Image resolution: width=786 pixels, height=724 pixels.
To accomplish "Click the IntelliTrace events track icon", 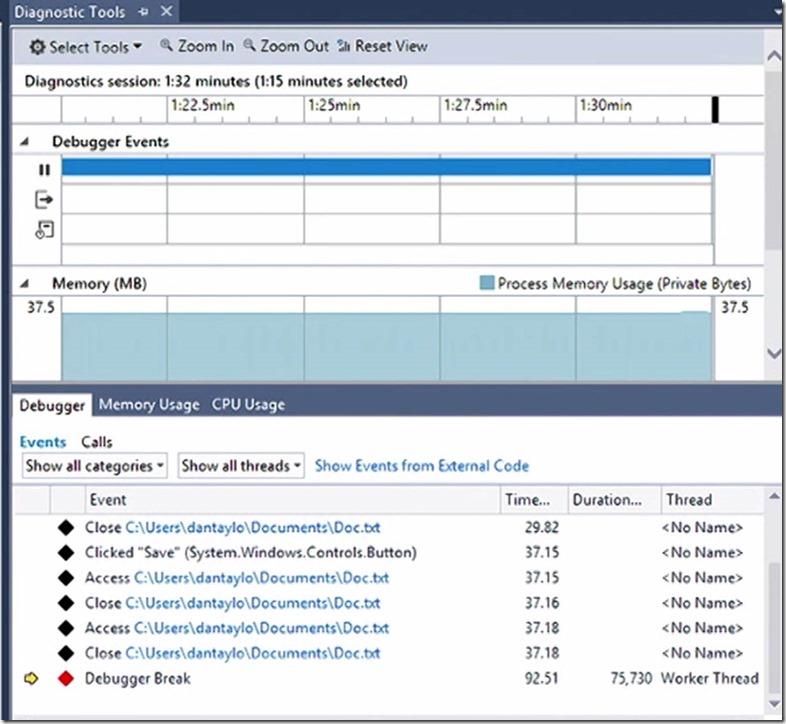I will coord(44,230).
